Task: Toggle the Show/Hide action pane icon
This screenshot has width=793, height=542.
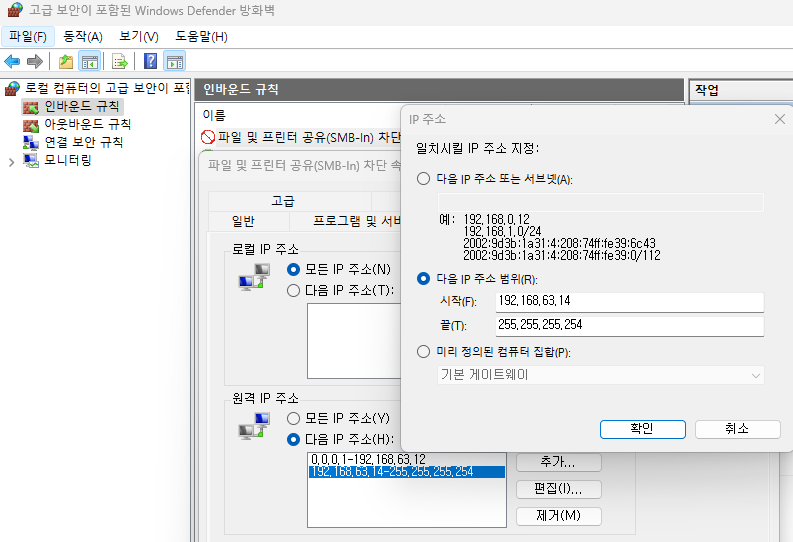Action: 175,62
